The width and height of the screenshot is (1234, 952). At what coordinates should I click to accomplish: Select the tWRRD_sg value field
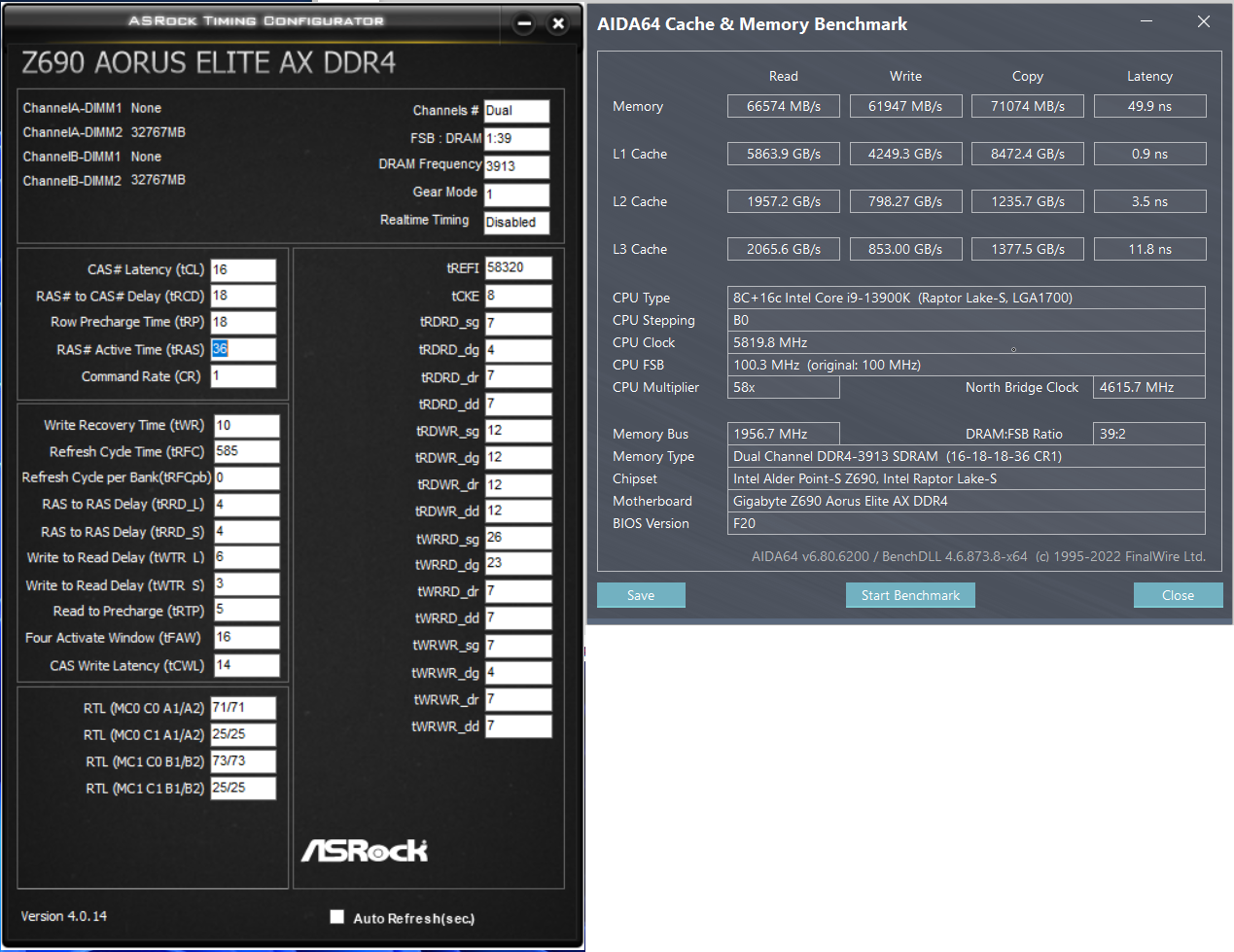[518, 538]
